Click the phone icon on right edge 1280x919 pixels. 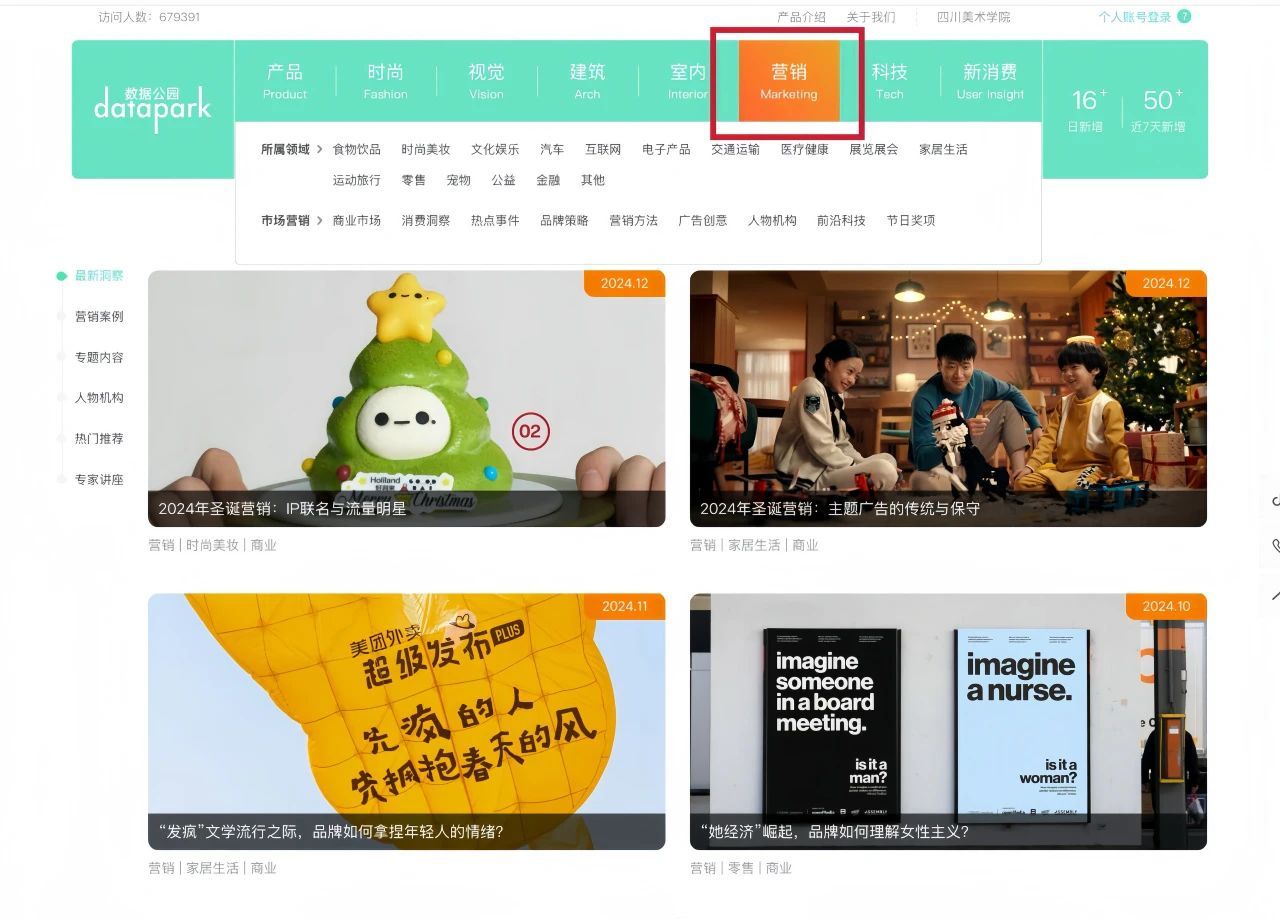coord(1274,546)
